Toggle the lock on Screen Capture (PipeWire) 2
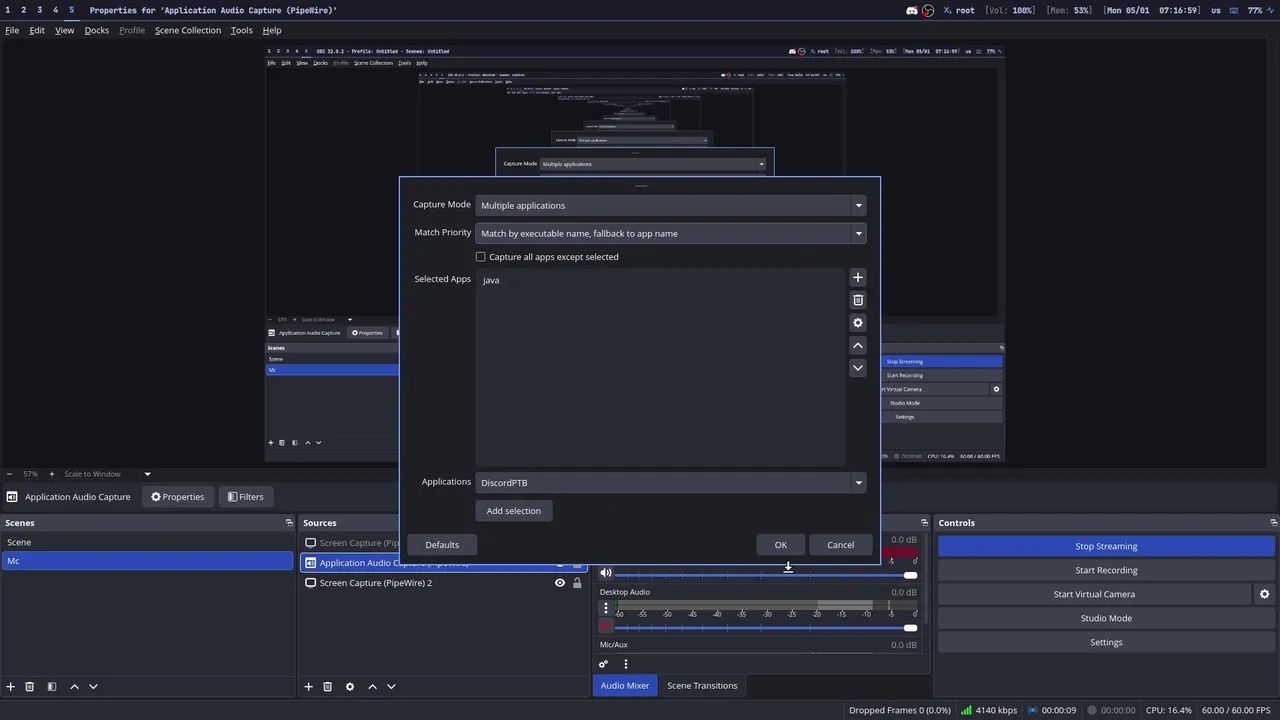1280x720 pixels. tap(577, 583)
